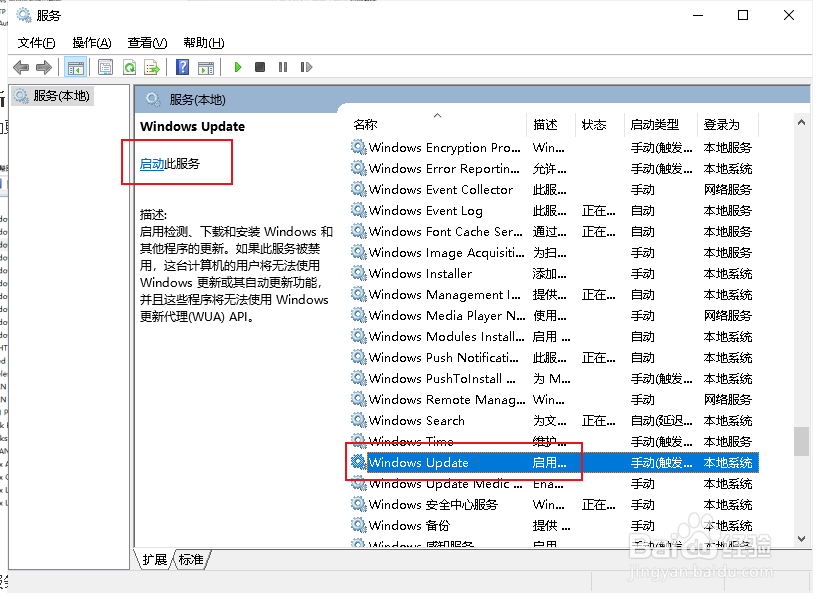Click the scrollbar down arrow
This screenshot has width=820, height=600.
click(801, 539)
